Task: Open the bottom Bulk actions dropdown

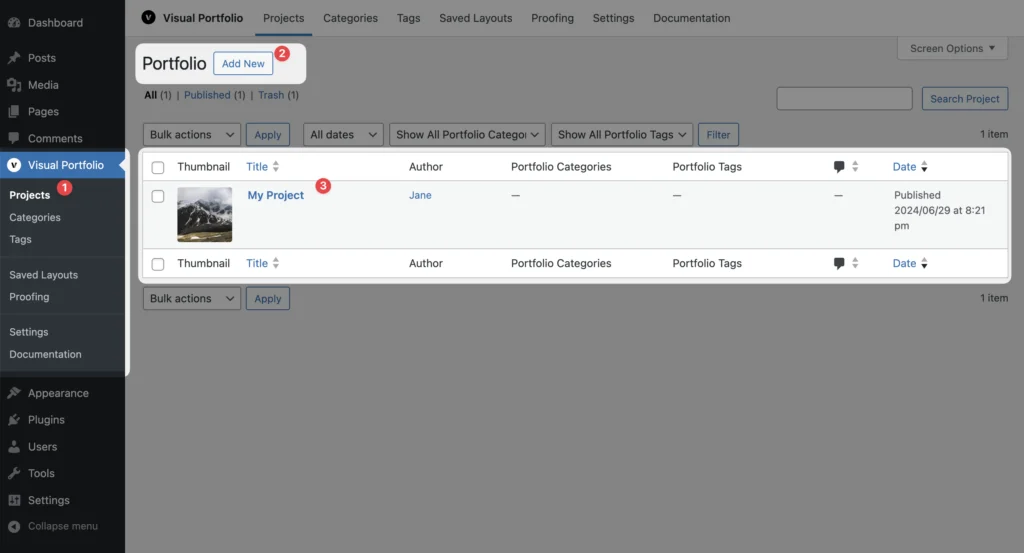Action: [x=191, y=298]
